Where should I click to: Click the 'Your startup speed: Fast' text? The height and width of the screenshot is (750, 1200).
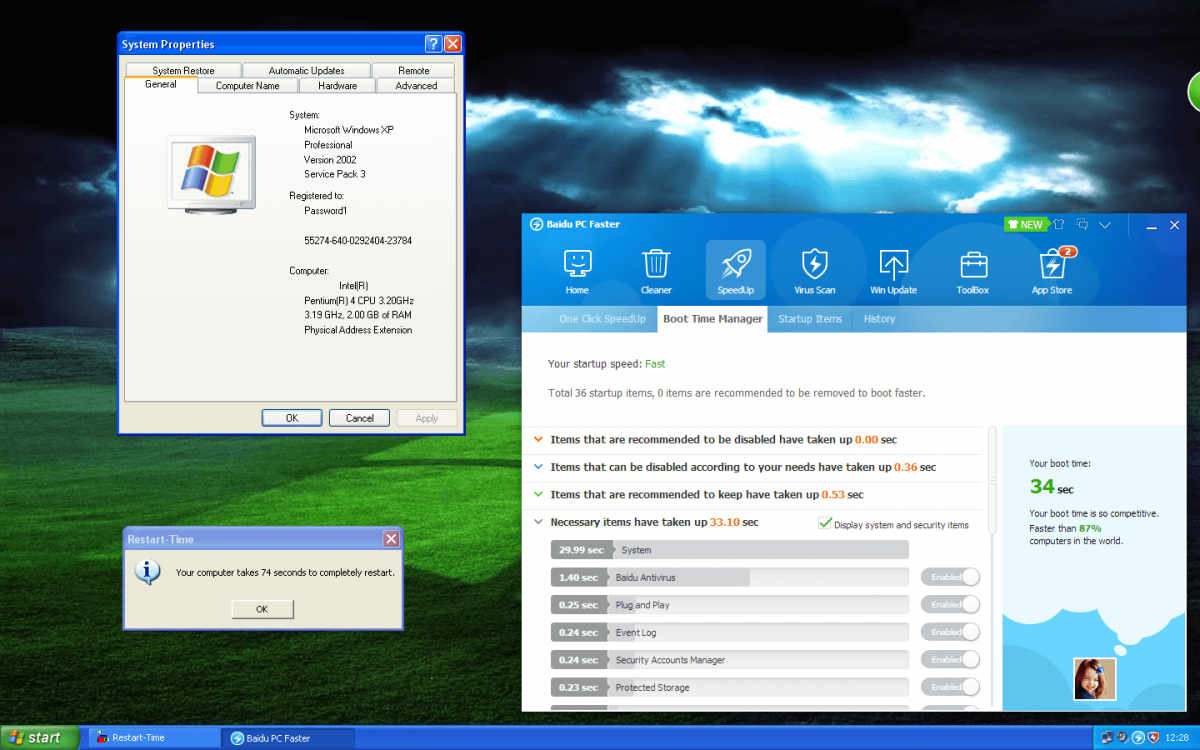coord(606,364)
